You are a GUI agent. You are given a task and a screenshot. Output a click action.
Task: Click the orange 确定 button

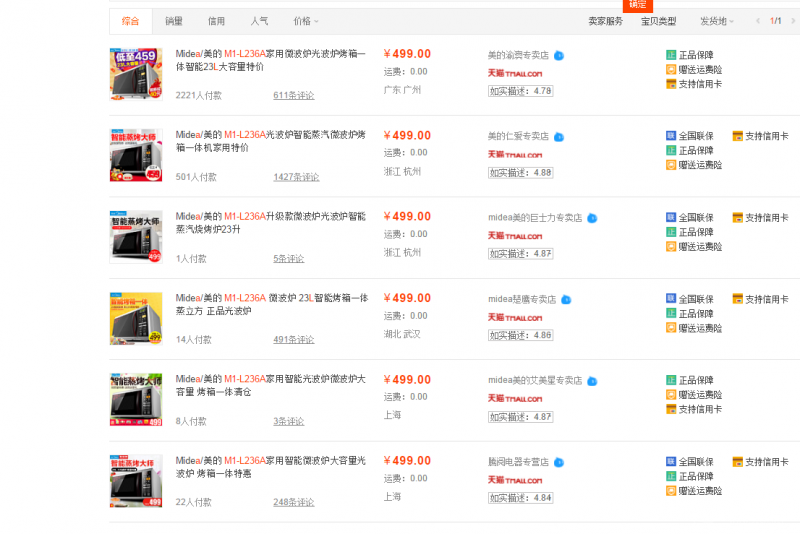click(638, 5)
